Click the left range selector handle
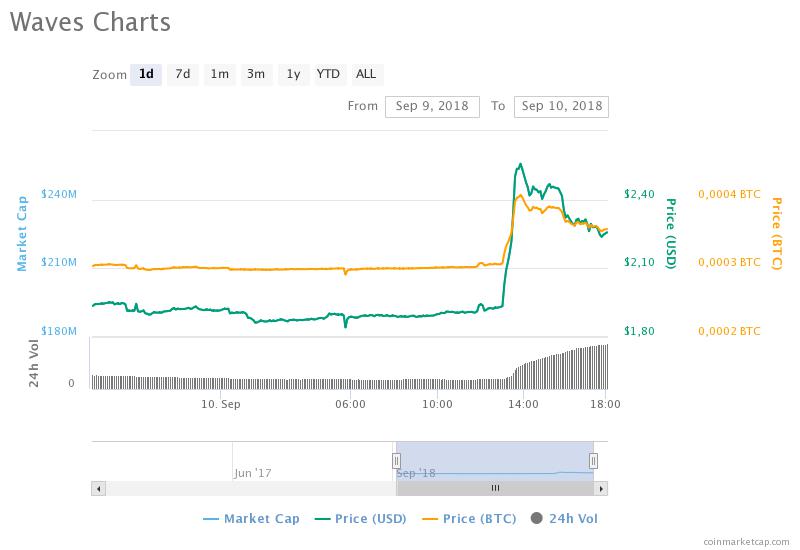 point(396,460)
